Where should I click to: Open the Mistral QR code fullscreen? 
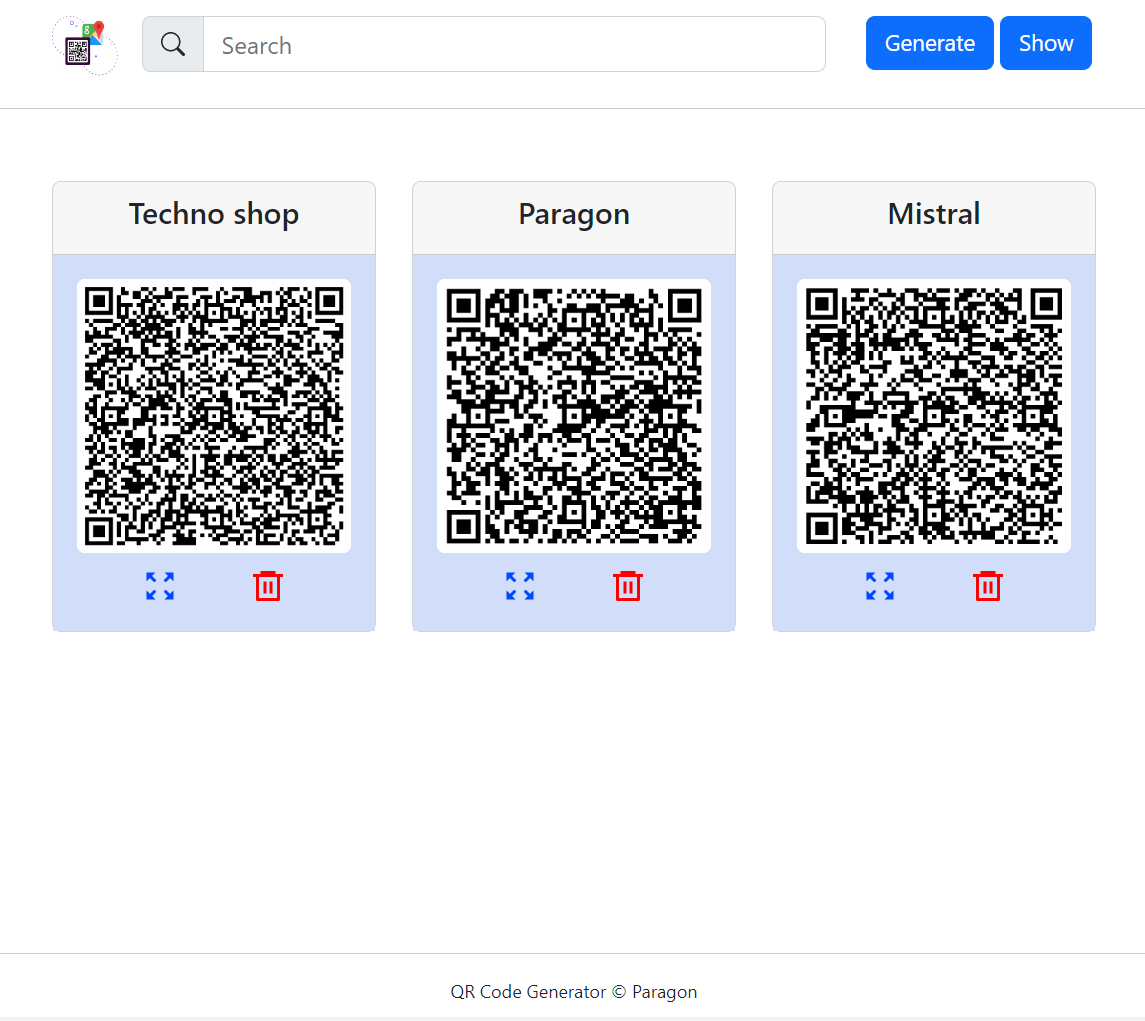(880, 586)
